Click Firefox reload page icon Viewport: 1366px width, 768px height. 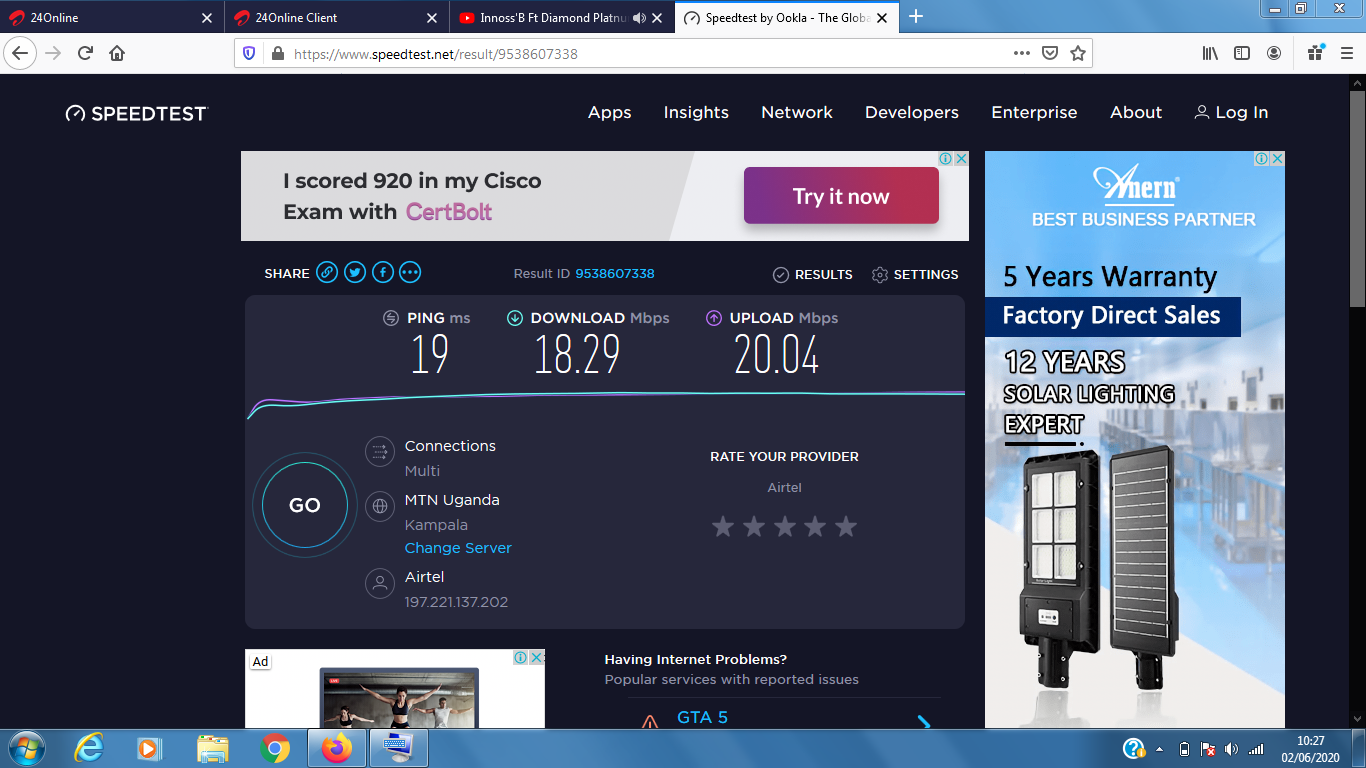pos(86,54)
